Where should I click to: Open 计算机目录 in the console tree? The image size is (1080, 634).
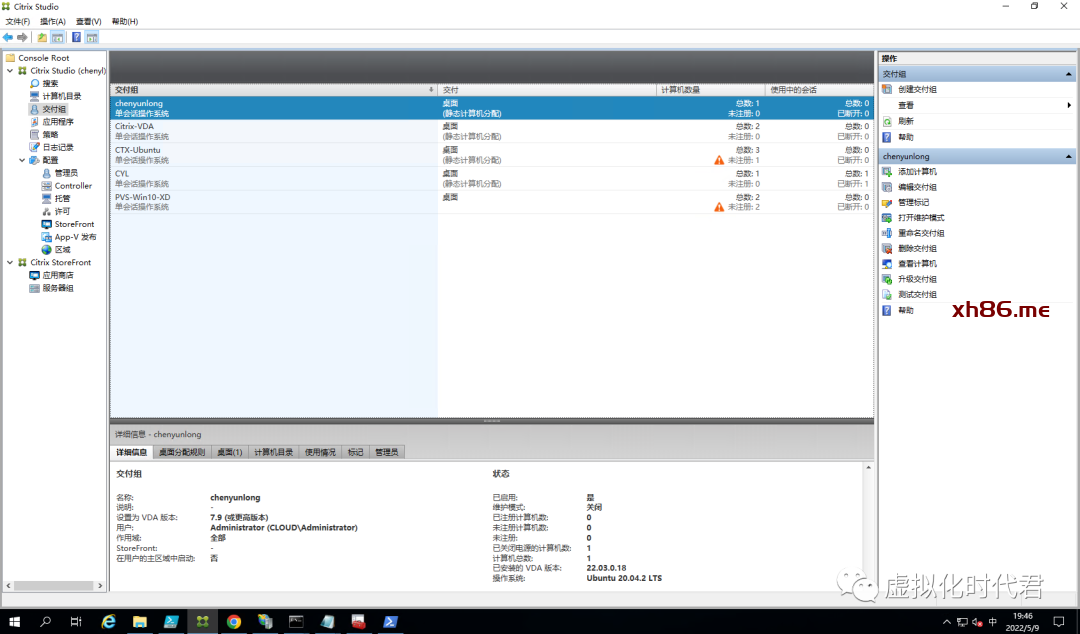pyautogui.click(x=61, y=96)
